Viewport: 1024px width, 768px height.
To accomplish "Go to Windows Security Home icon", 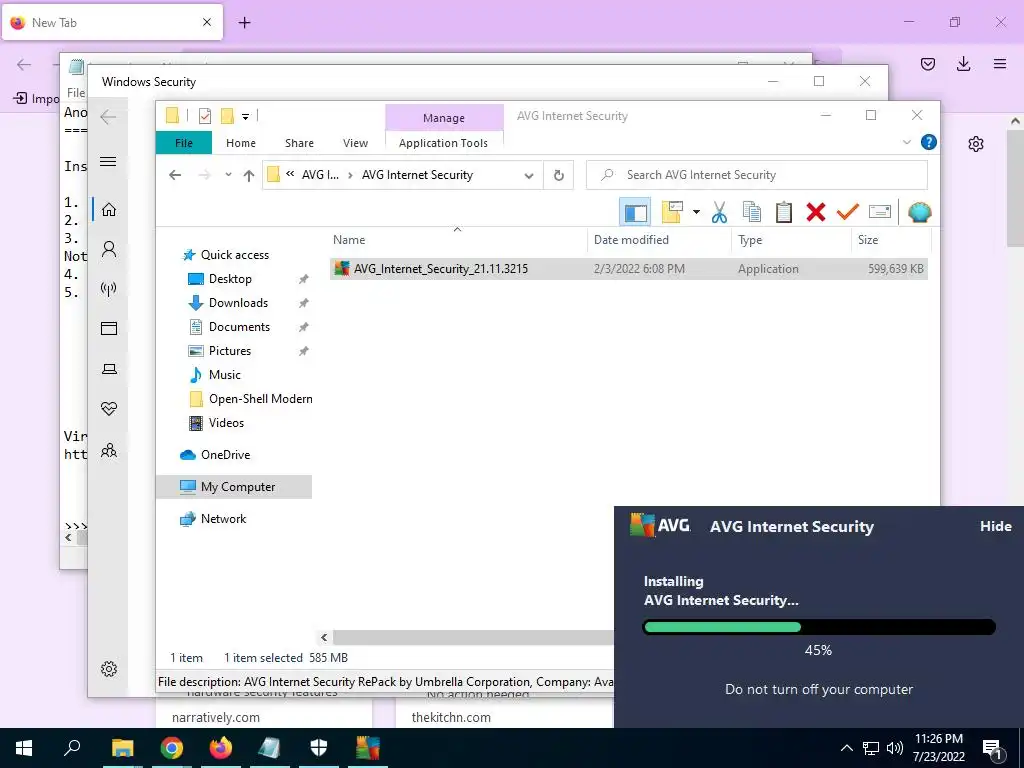I will click(108, 209).
